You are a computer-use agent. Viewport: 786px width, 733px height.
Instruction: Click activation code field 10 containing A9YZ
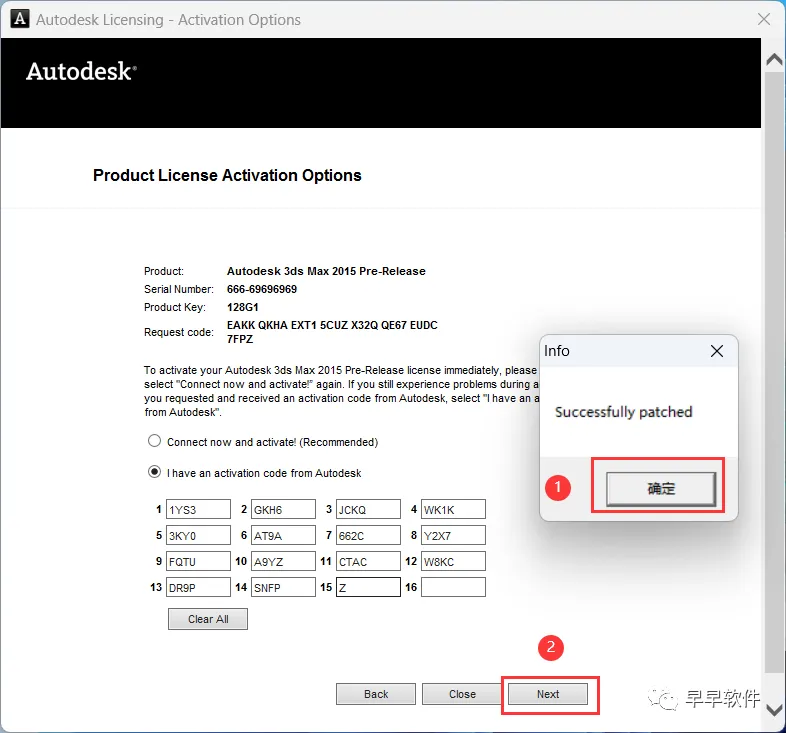[283, 562]
